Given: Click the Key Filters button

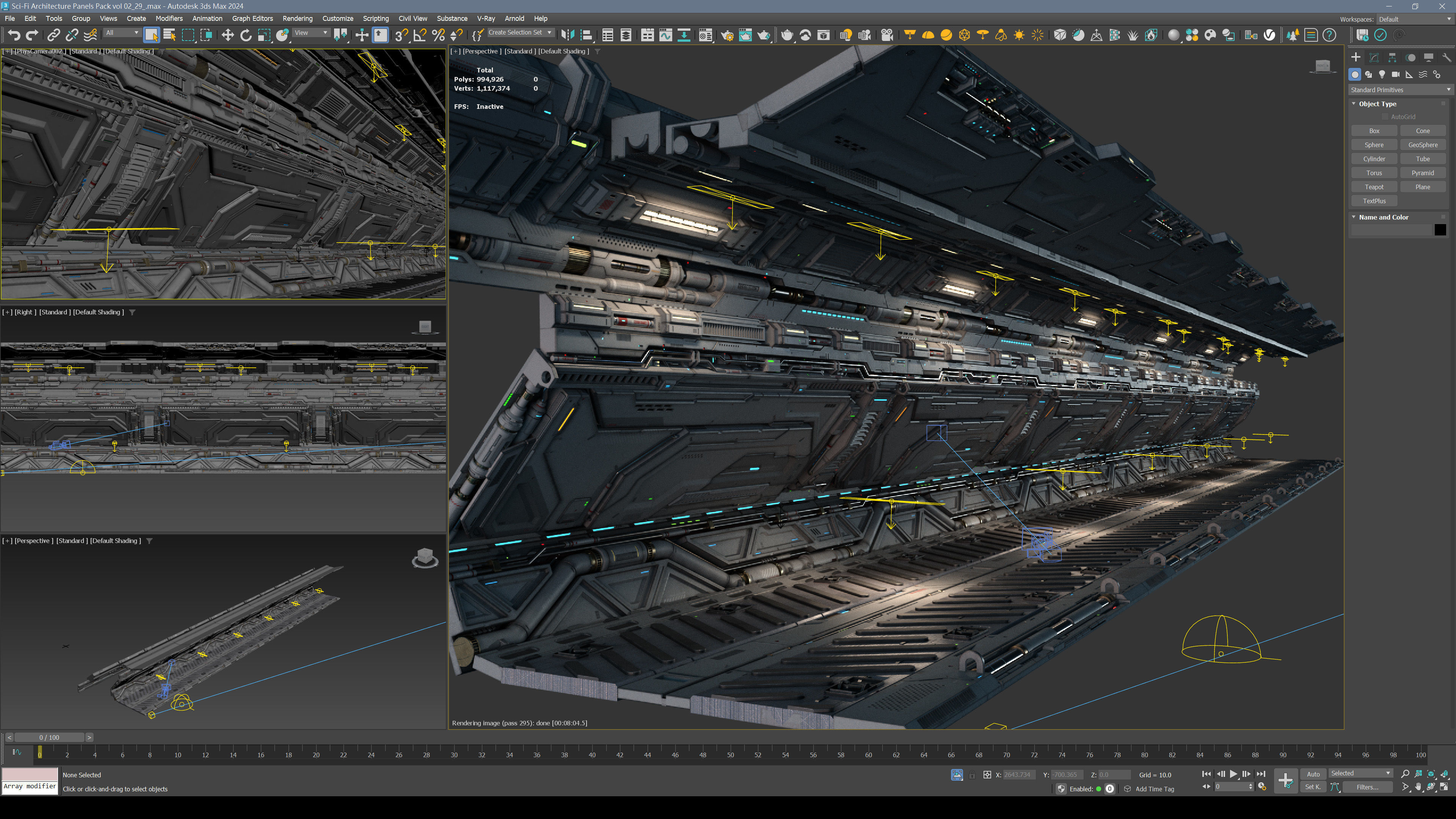Looking at the screenshot, I should coord(1367,787).
